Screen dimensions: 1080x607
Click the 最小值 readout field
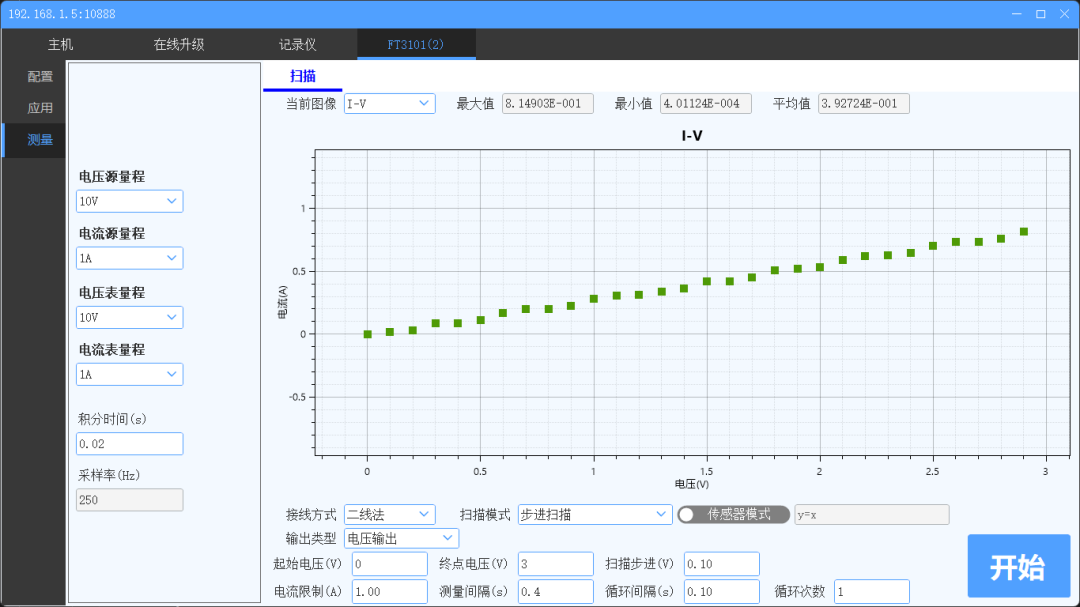click(705, 104)
